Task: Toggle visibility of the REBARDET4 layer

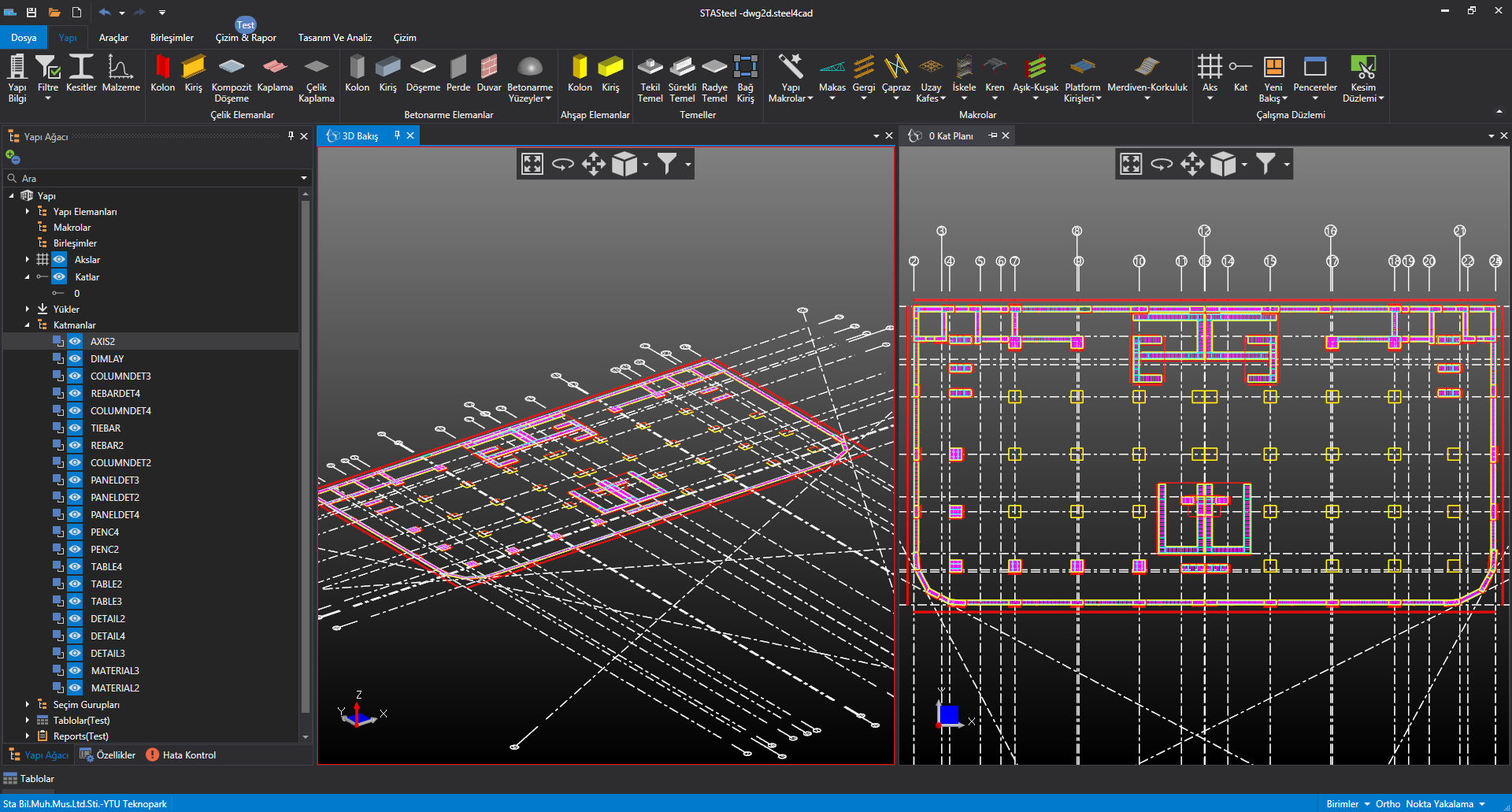Action: click(x=76, y=393)
